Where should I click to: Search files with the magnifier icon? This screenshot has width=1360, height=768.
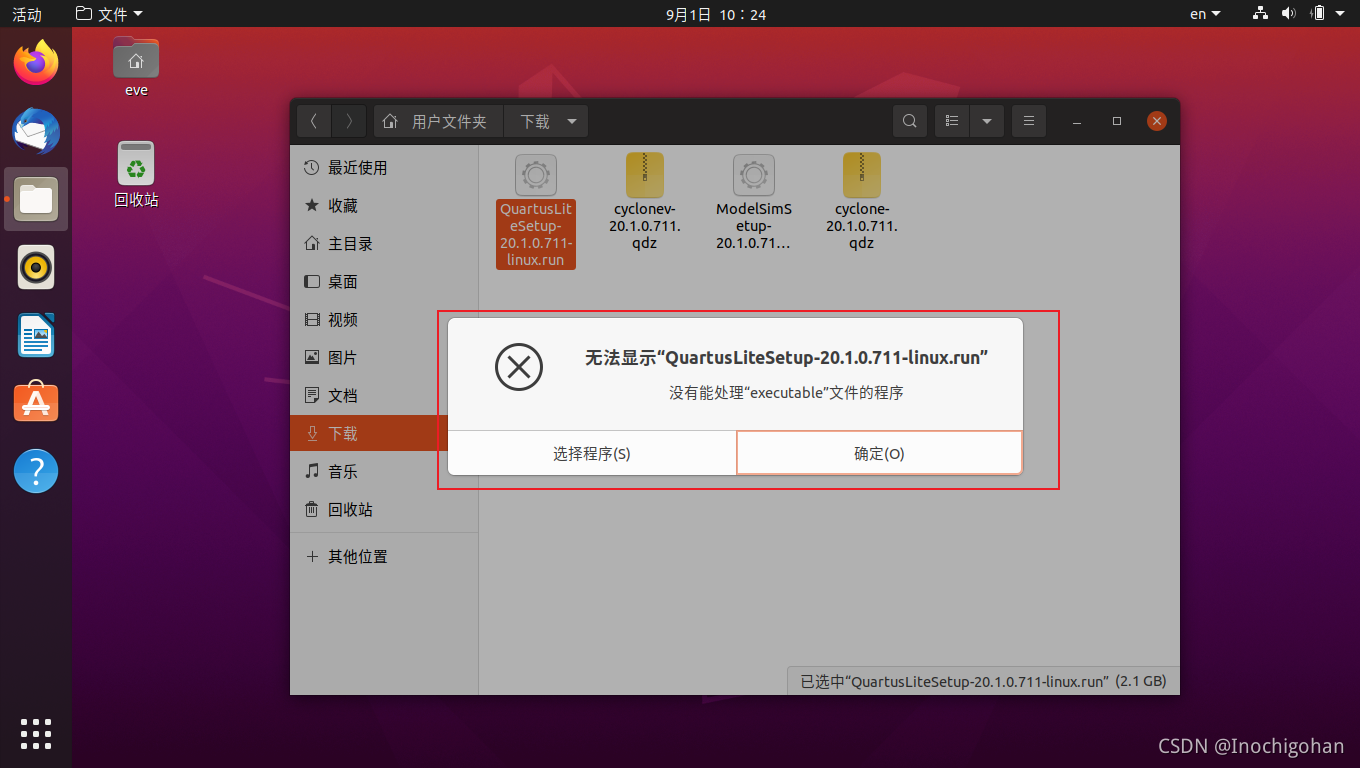click(909, 121)
